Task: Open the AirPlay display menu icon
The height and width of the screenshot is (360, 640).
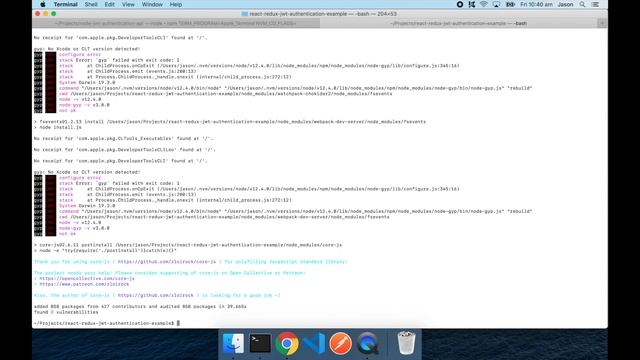Action: click(496, 4)
